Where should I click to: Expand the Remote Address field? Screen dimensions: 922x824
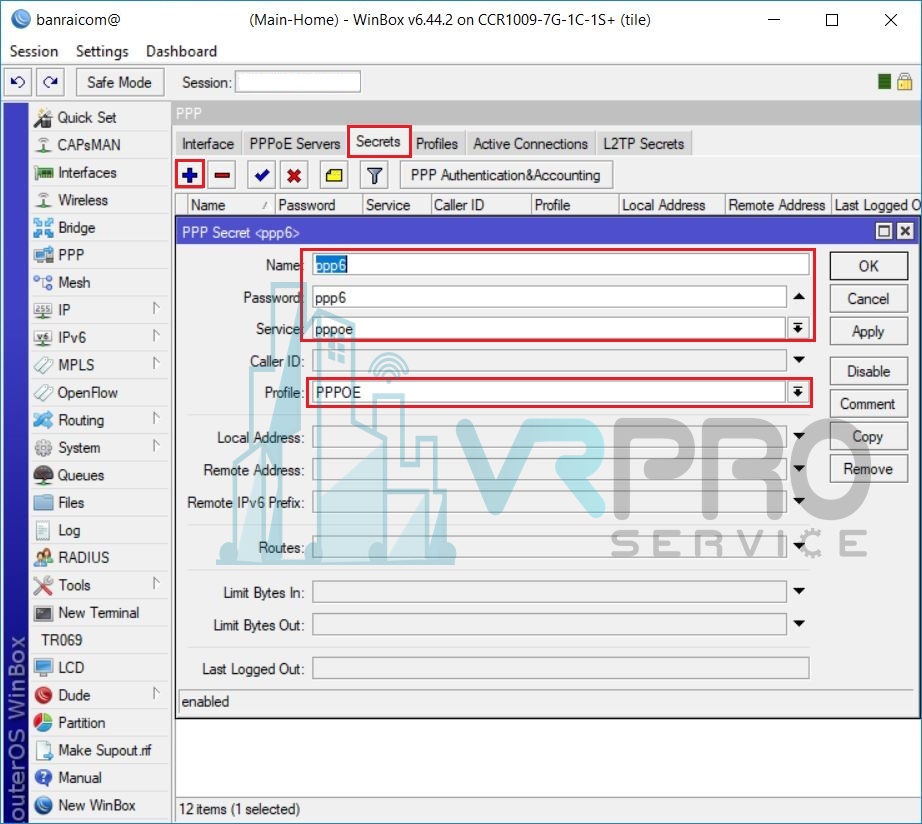[799, 468]
